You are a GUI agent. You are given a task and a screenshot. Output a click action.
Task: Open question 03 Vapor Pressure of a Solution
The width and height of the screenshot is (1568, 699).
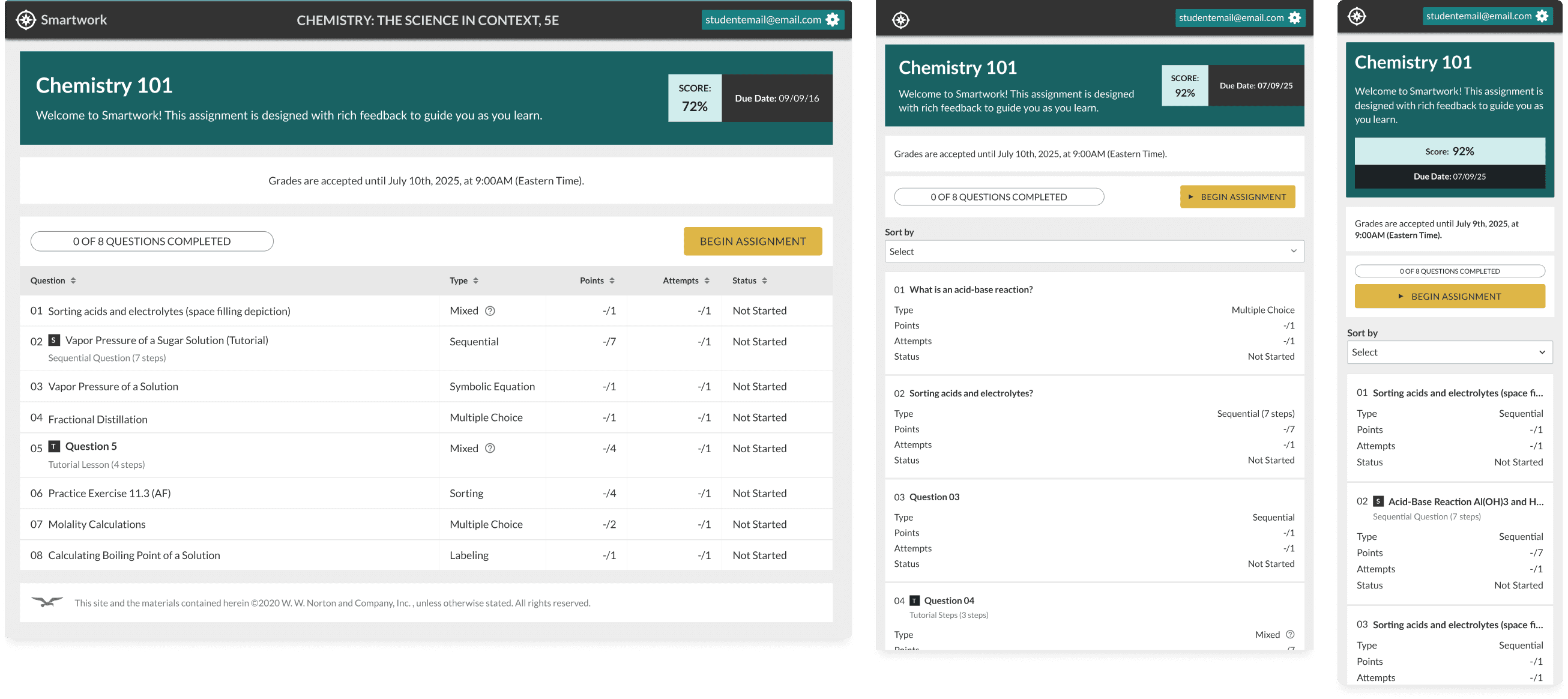tap(113, 387)
